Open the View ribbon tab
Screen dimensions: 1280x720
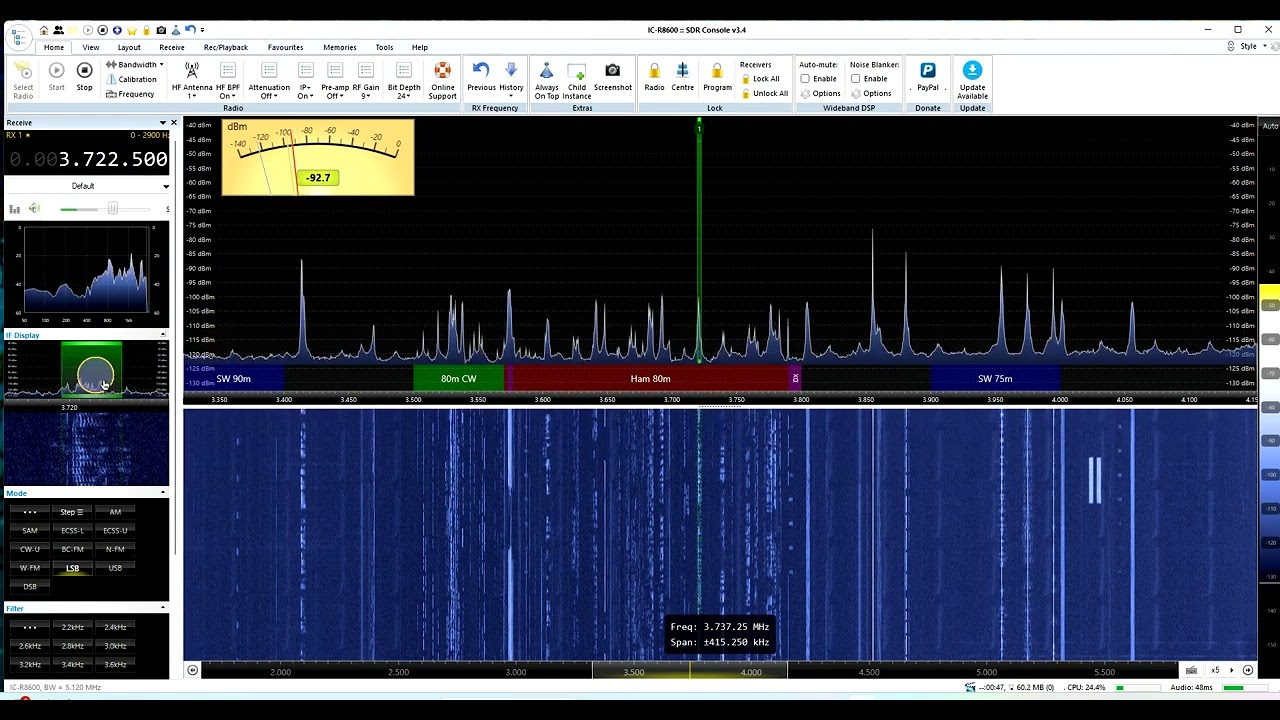coord(90,47)
